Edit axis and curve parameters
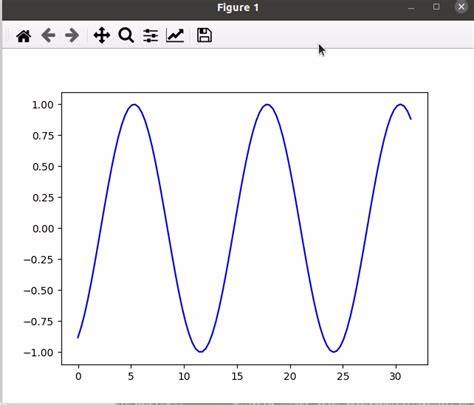This screenshot has height=405, width=474. click(175, 35)
